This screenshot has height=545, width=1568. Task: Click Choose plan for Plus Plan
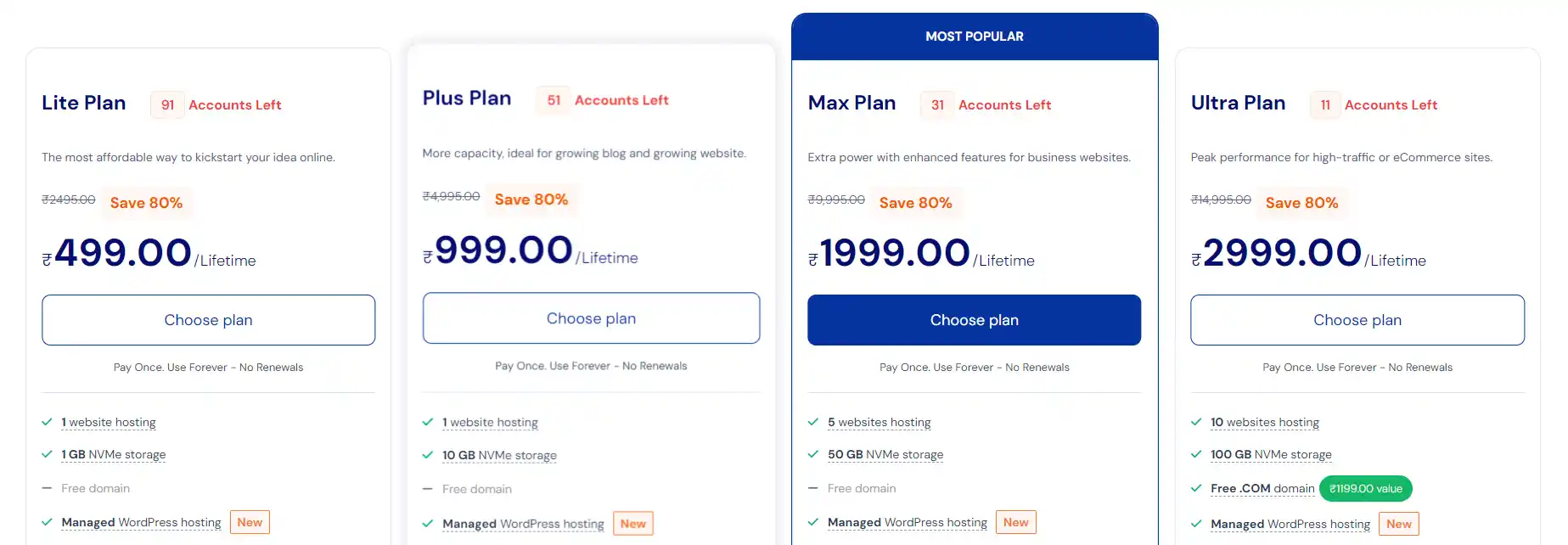[591, 318]
